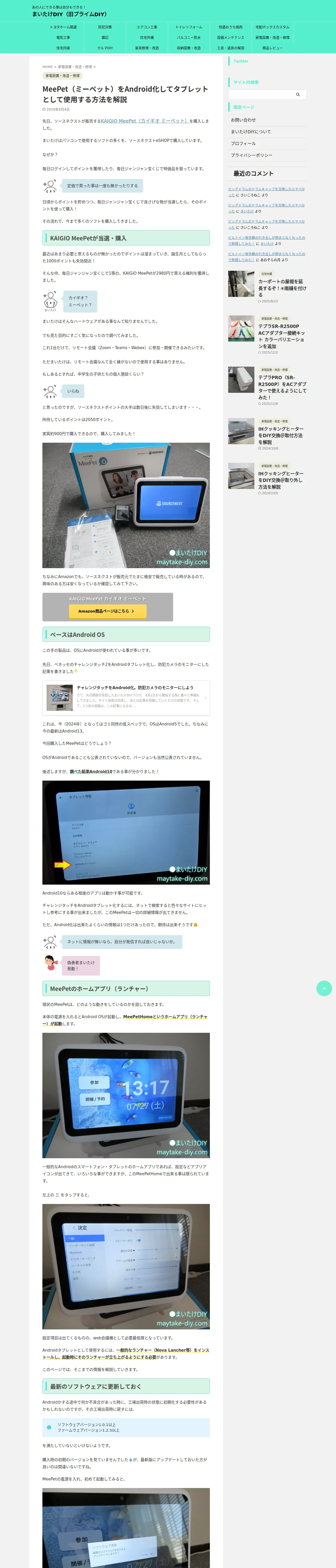Open 快適おうち焼肉 menu item
This screenshot has height=1568, width=336.
tap(231, 27)
